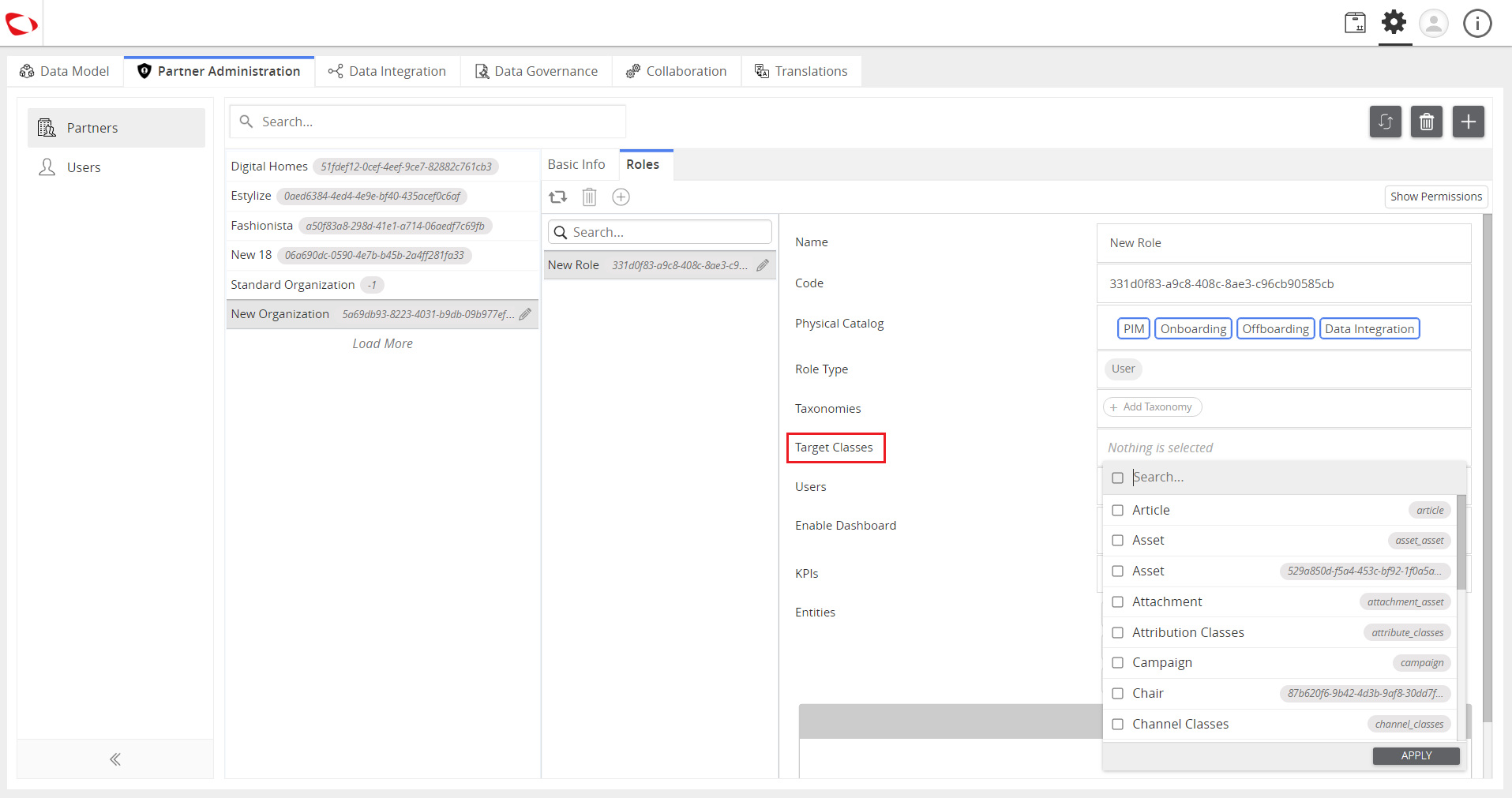
Task: Switch to the Partner Administration tab
Action: 219,71
